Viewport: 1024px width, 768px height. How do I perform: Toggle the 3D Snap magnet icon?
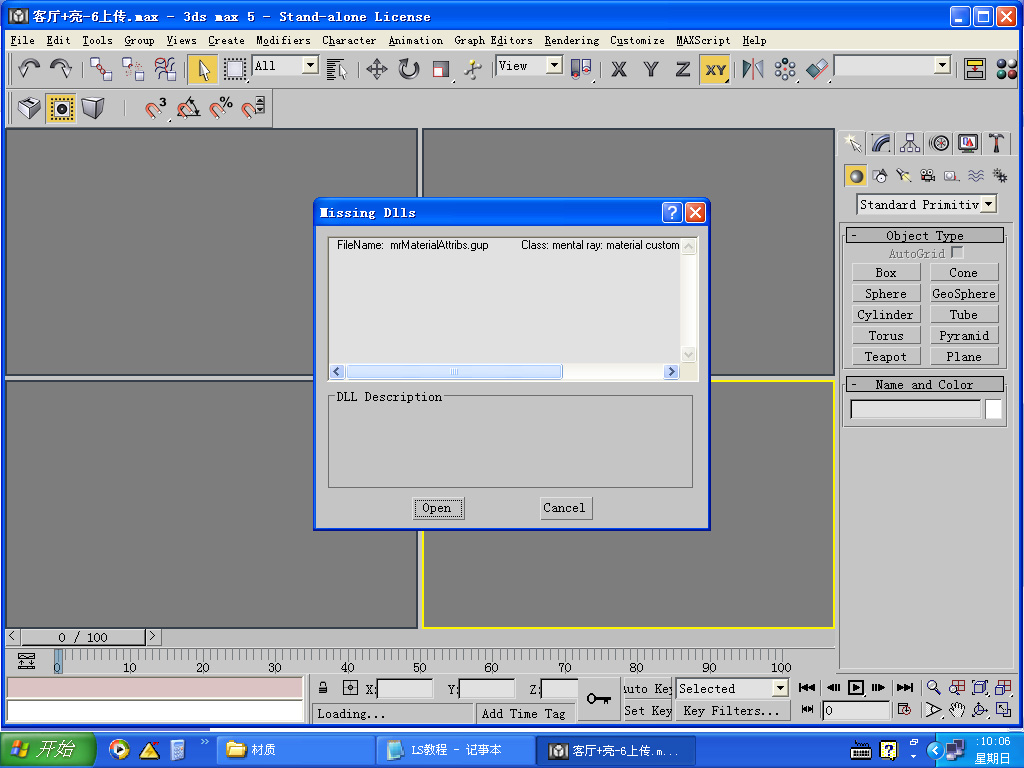[x=156, y=108]
